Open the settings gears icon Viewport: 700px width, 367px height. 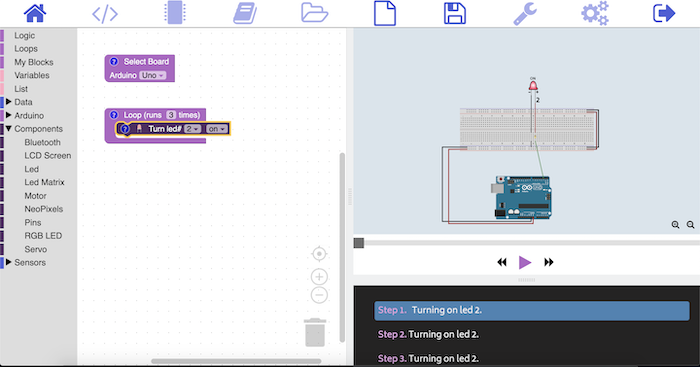(595, 13)
